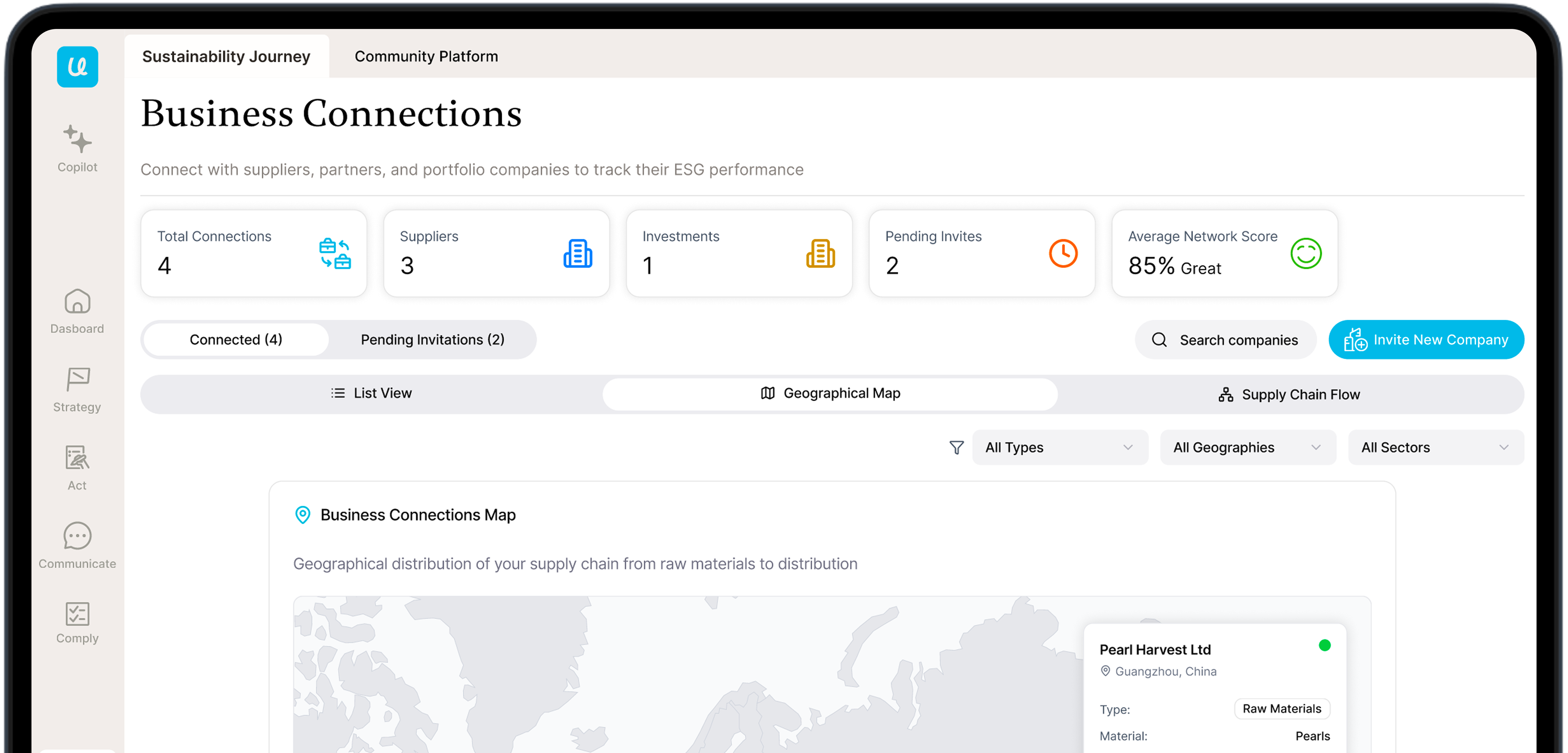Expand the All Types dropdown
This screenshot has height=753, width=1568.
pyautogui.click(x=1060, y=448)
